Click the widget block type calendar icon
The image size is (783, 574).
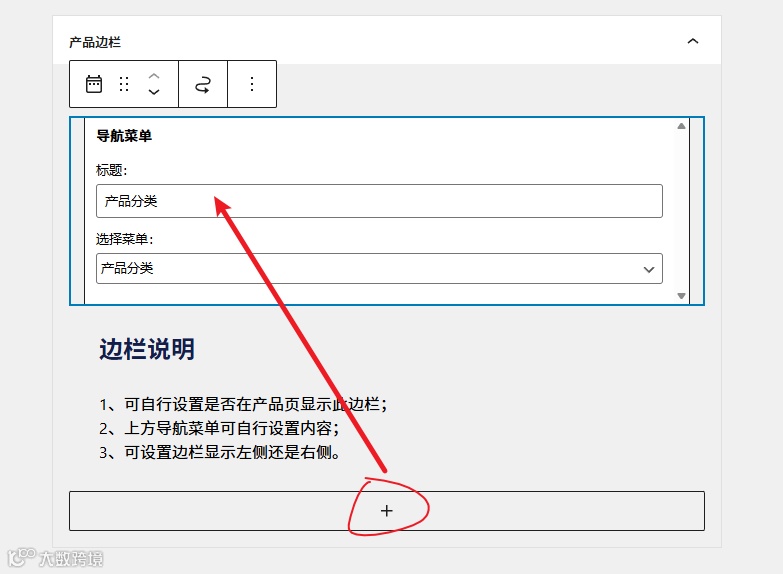click(94, 84)
